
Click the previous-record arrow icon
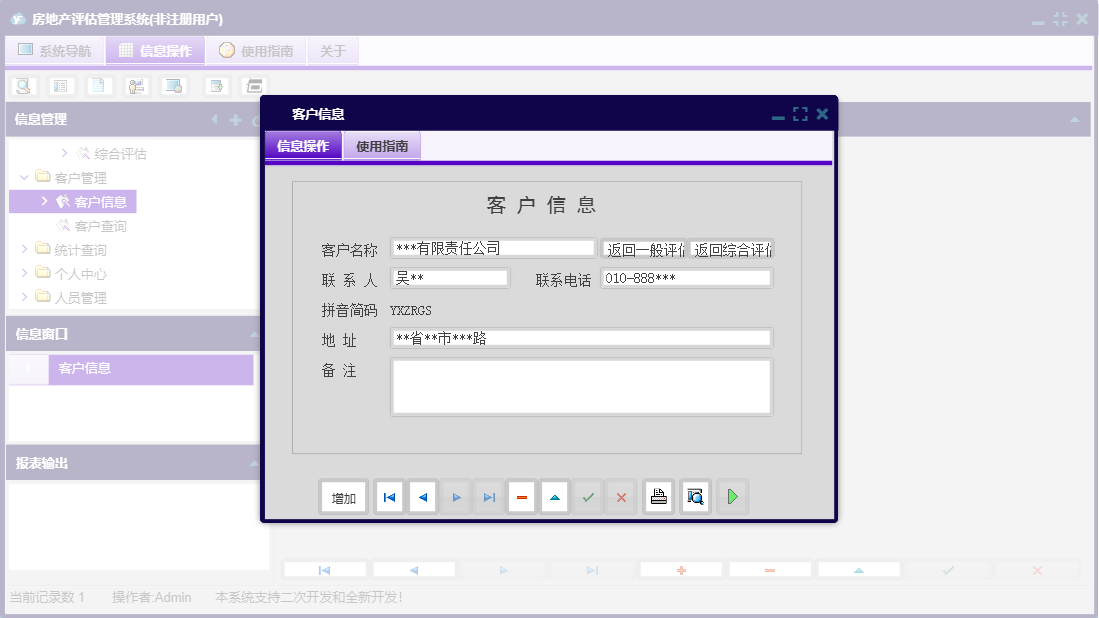click(x=422, y=496)
